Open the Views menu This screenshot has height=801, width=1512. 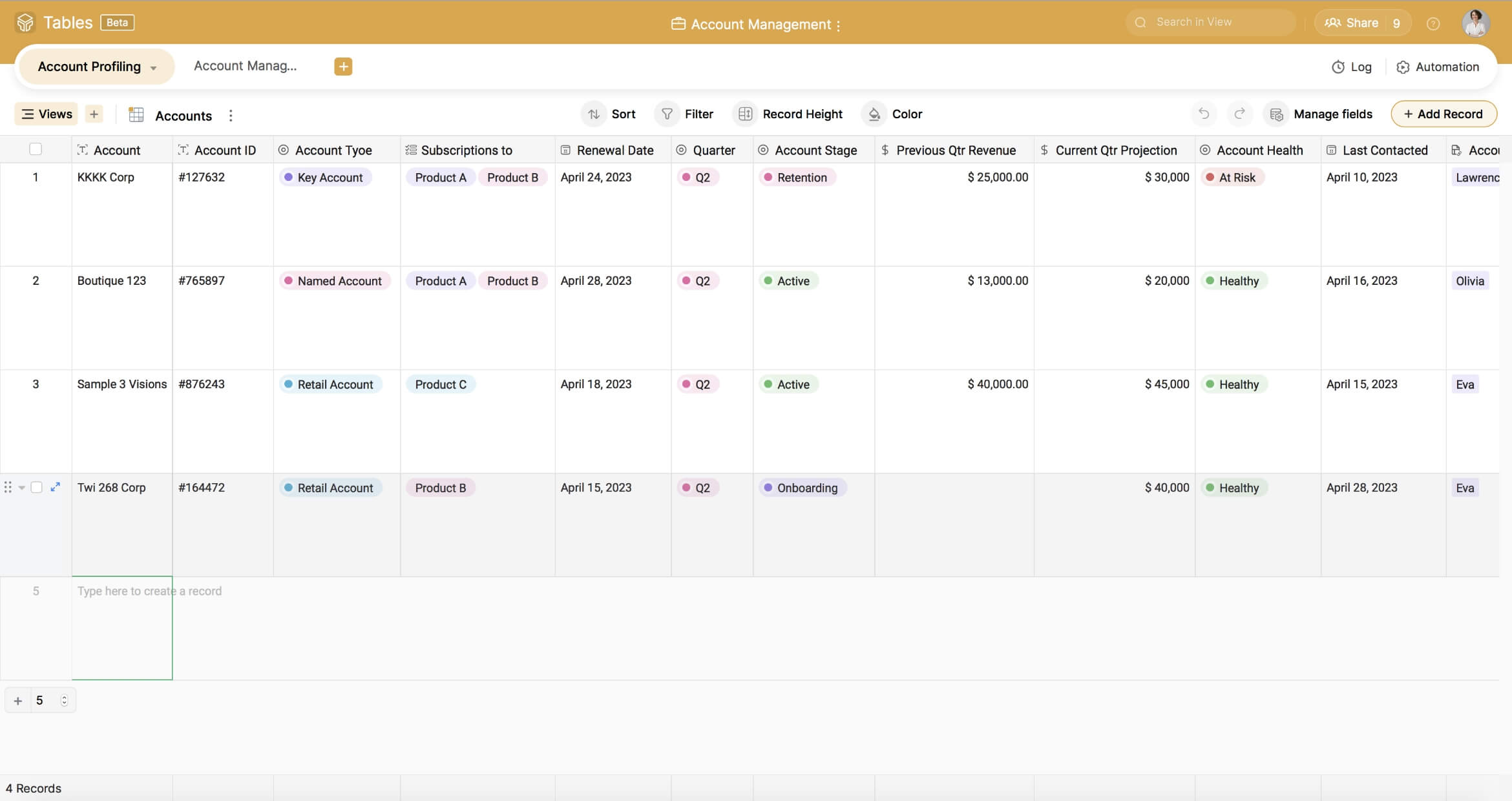coord(47,114)
